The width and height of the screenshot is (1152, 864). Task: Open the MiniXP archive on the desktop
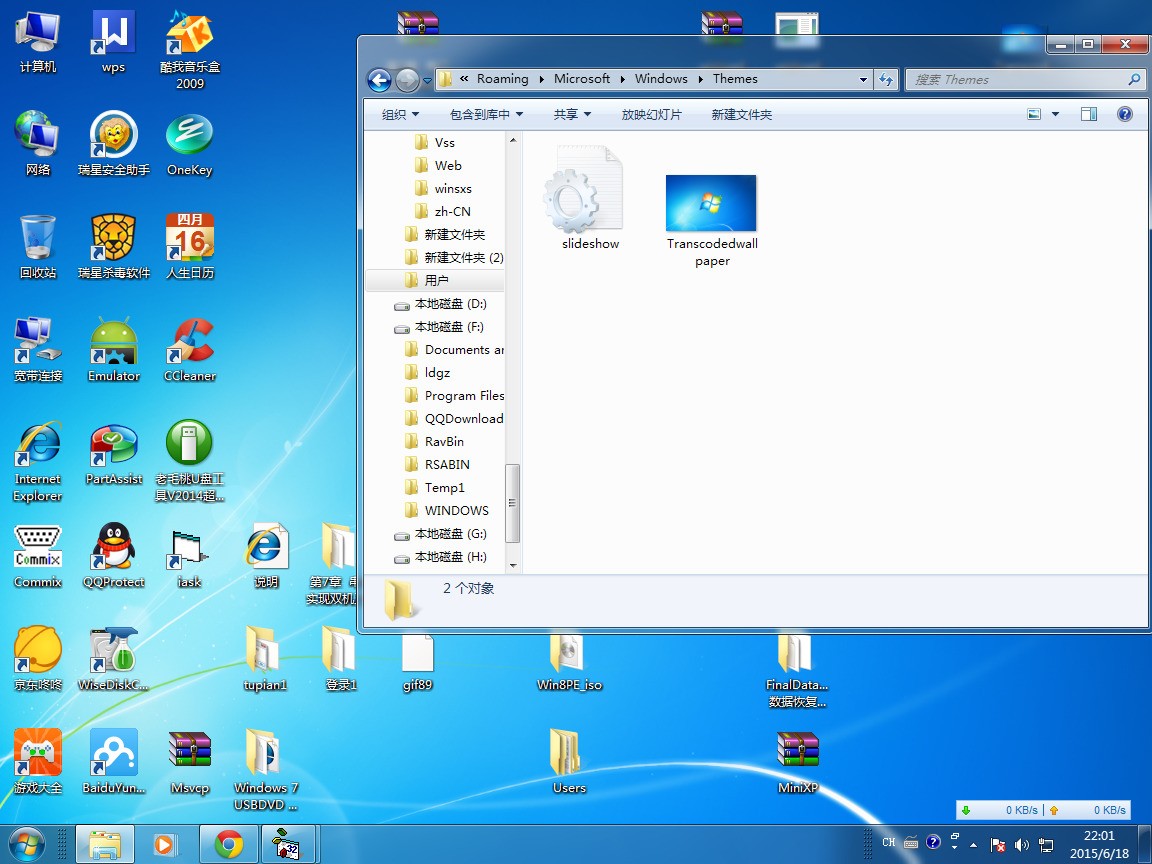pyautogui.click(x=797, y=761)
